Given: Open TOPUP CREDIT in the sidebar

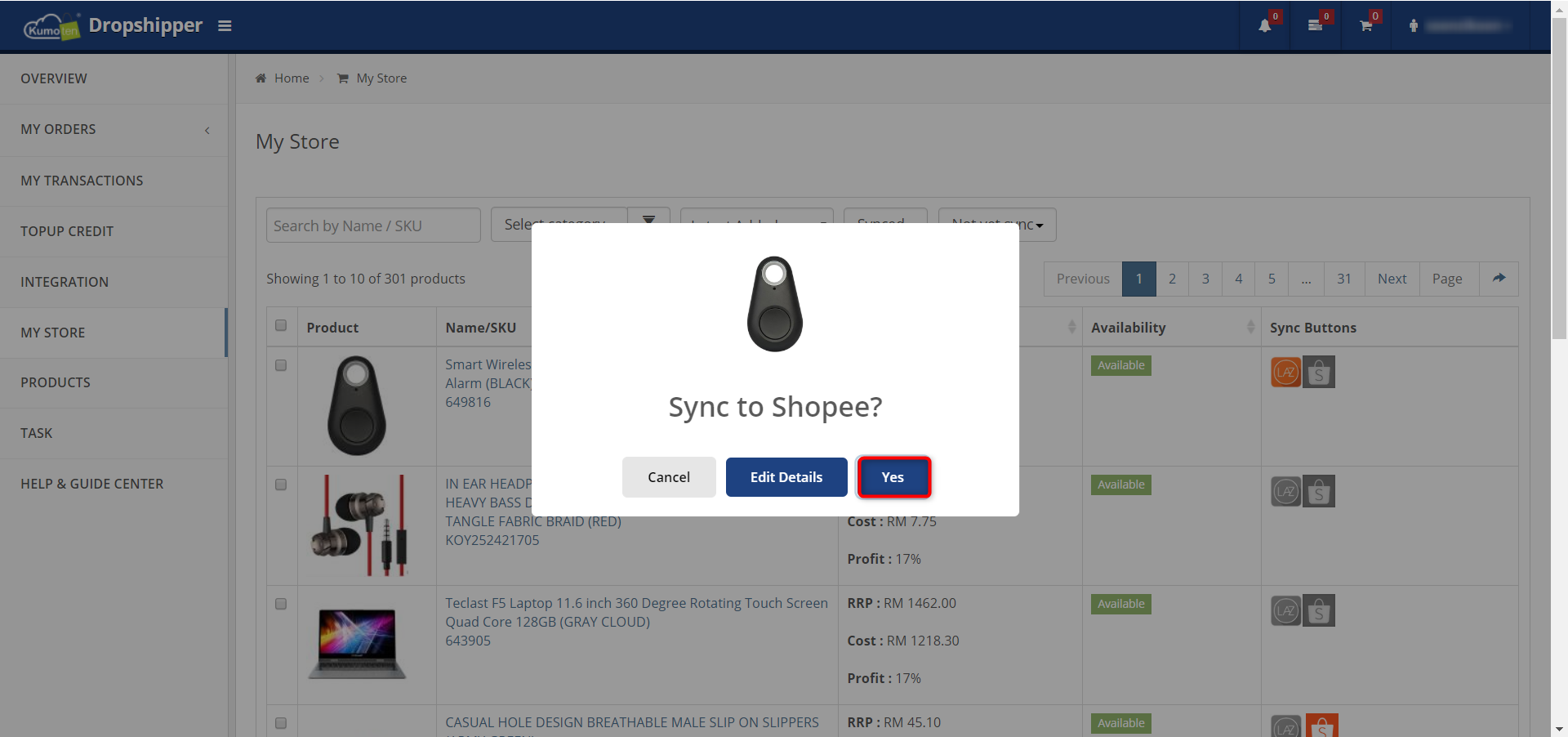Looking at the screenshot, I should pyautogui.click(x=114, y=231).
